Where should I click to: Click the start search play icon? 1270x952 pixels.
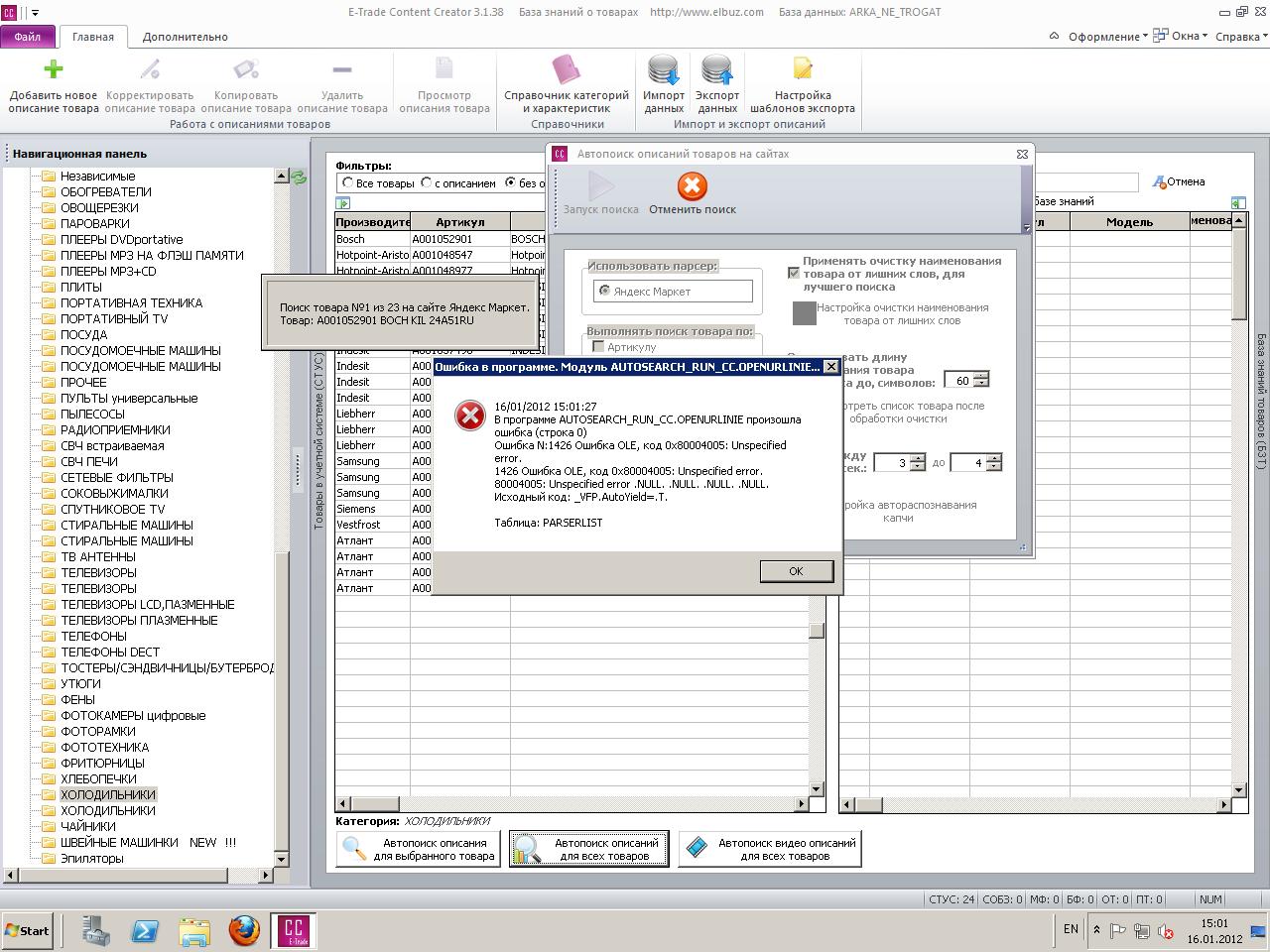tap(600, 186)
